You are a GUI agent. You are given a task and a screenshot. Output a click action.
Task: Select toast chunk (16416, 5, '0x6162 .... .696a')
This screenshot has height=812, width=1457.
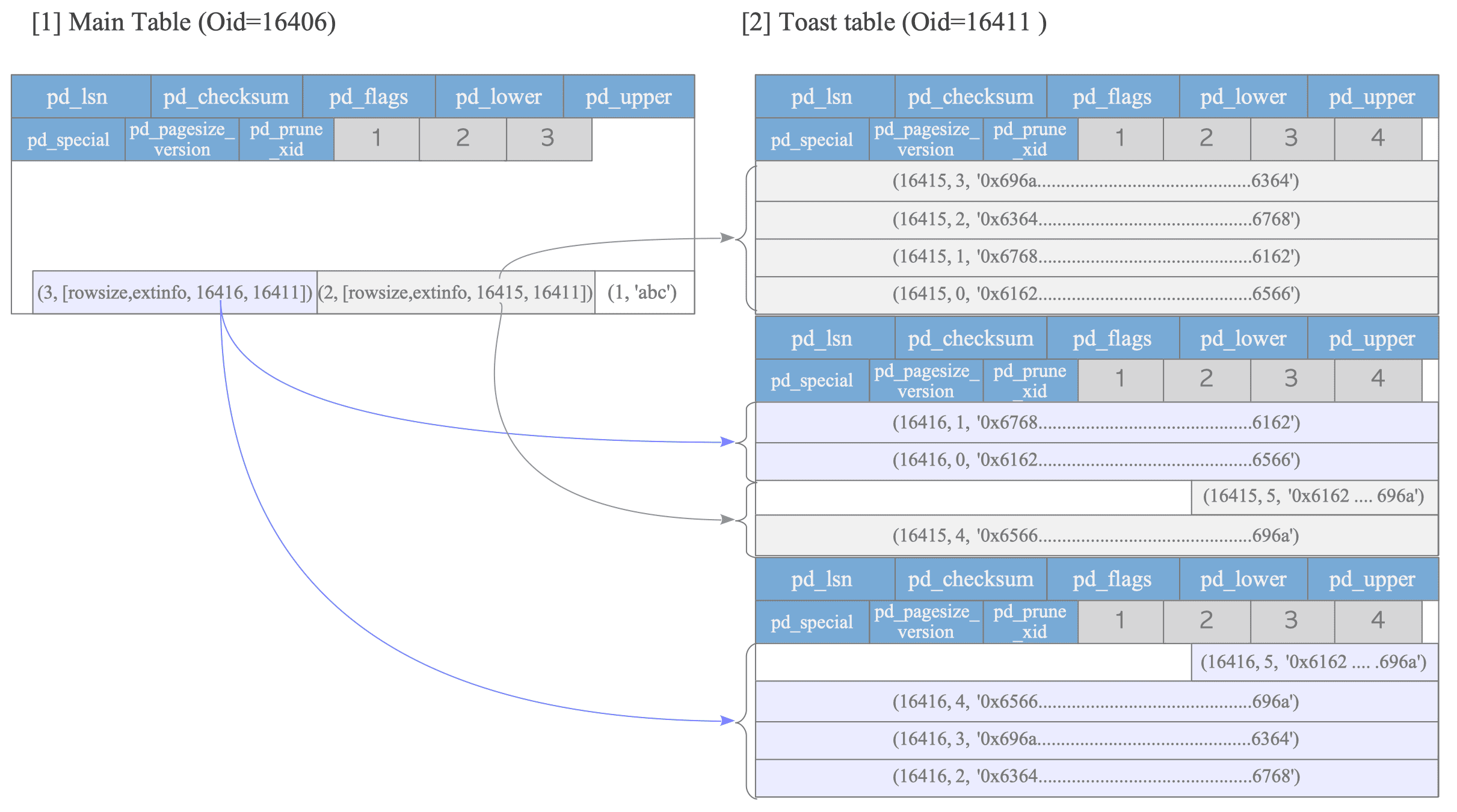(1314, 662)
